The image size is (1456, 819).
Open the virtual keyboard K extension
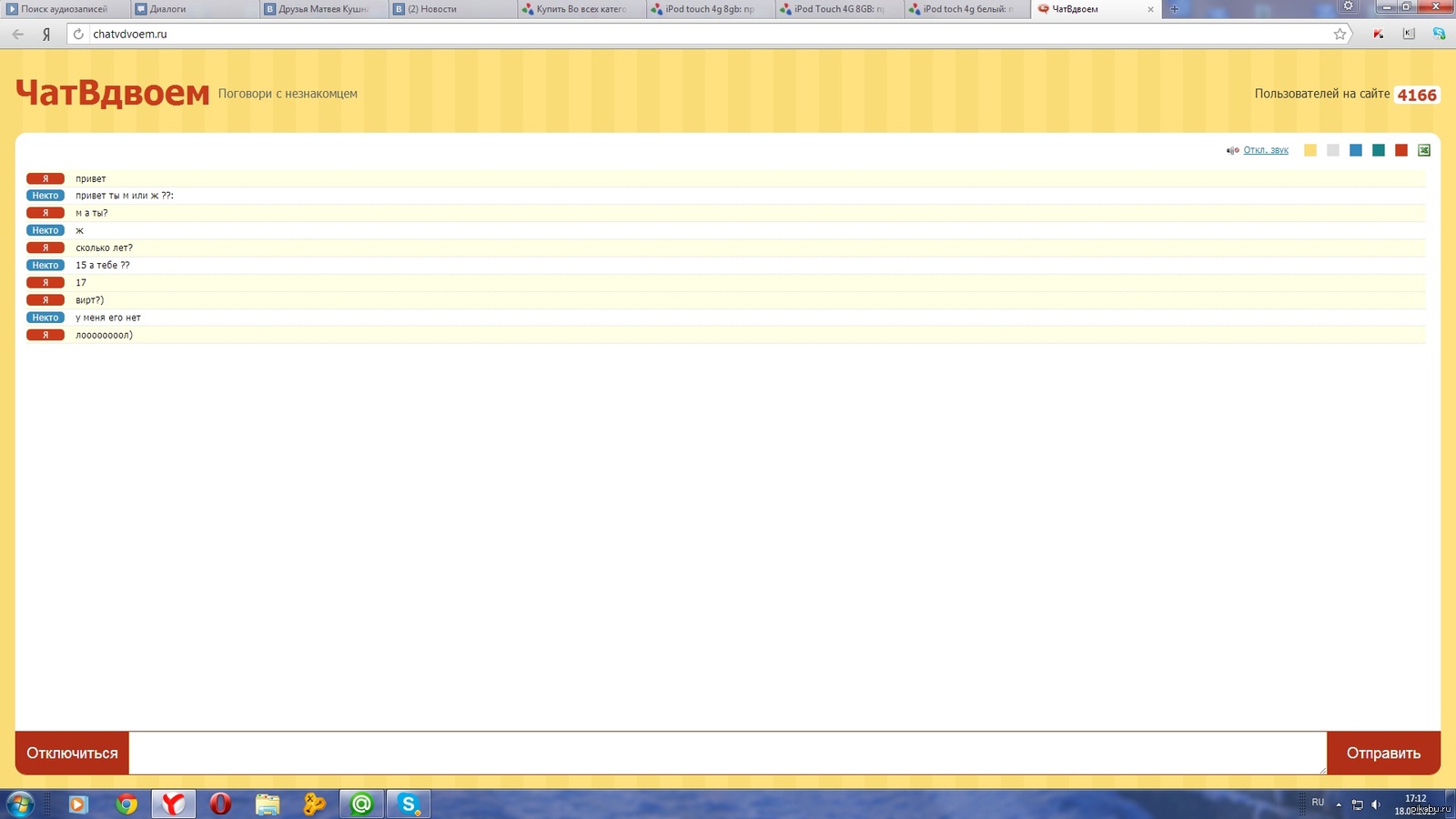(1409, 34)
